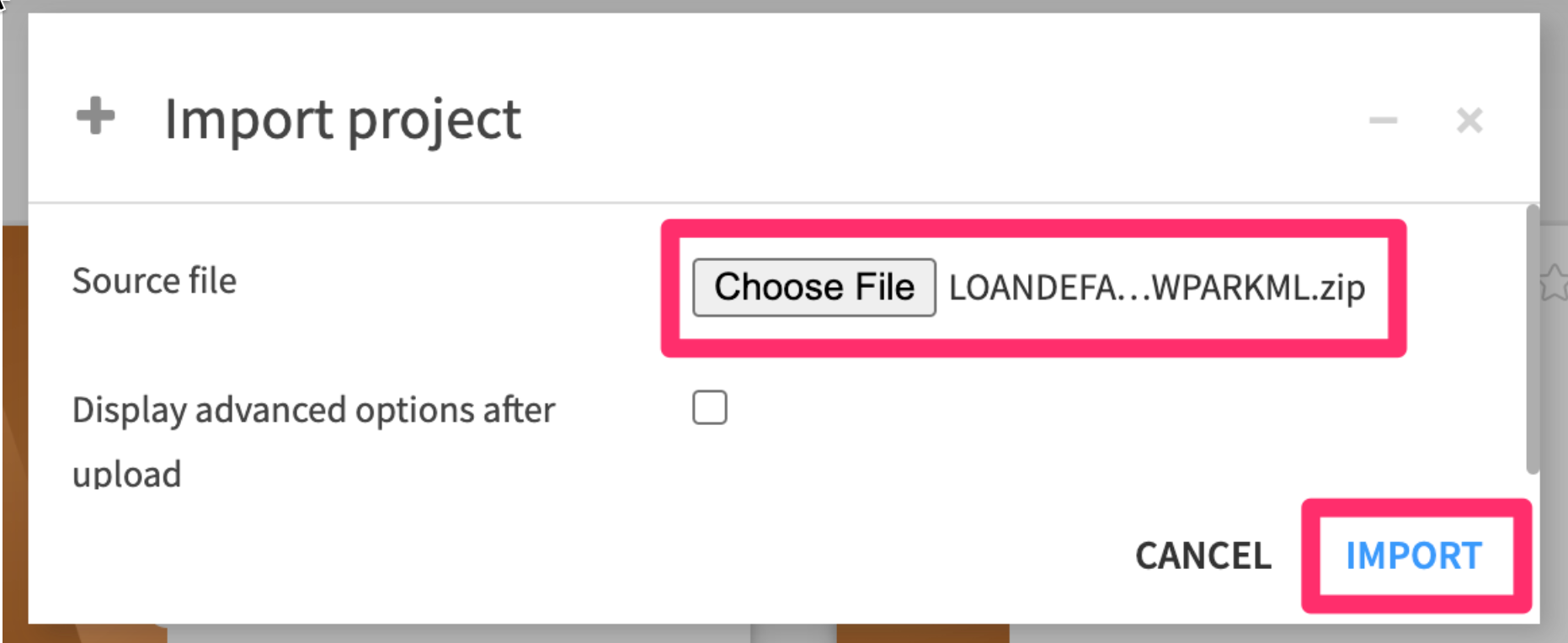This screenshot has width=1568, height=643.
Task: Click the orange project tile at left edge
Action: pos(13,421)
